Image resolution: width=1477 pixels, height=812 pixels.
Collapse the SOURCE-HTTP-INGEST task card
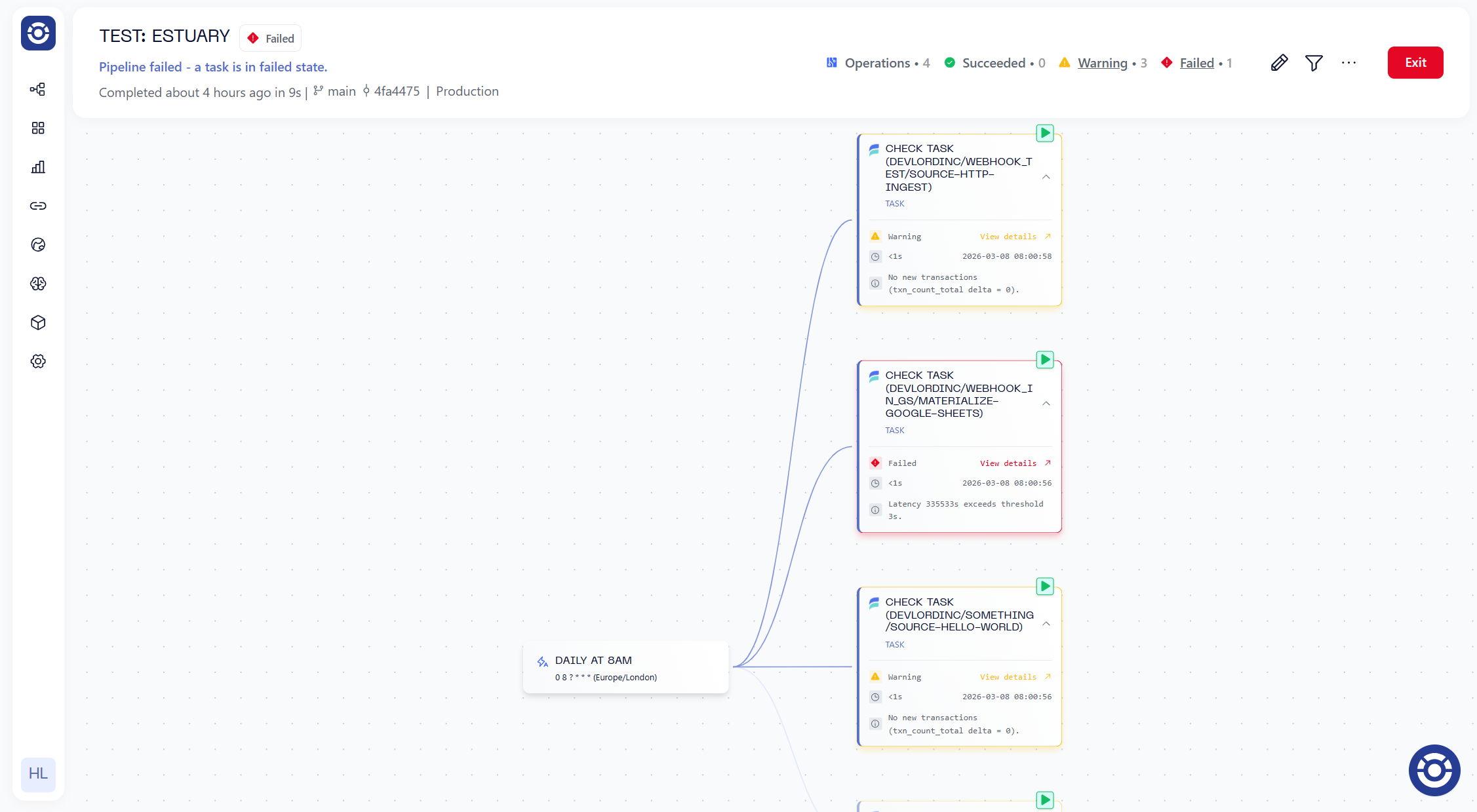(x=1046, y=177)
